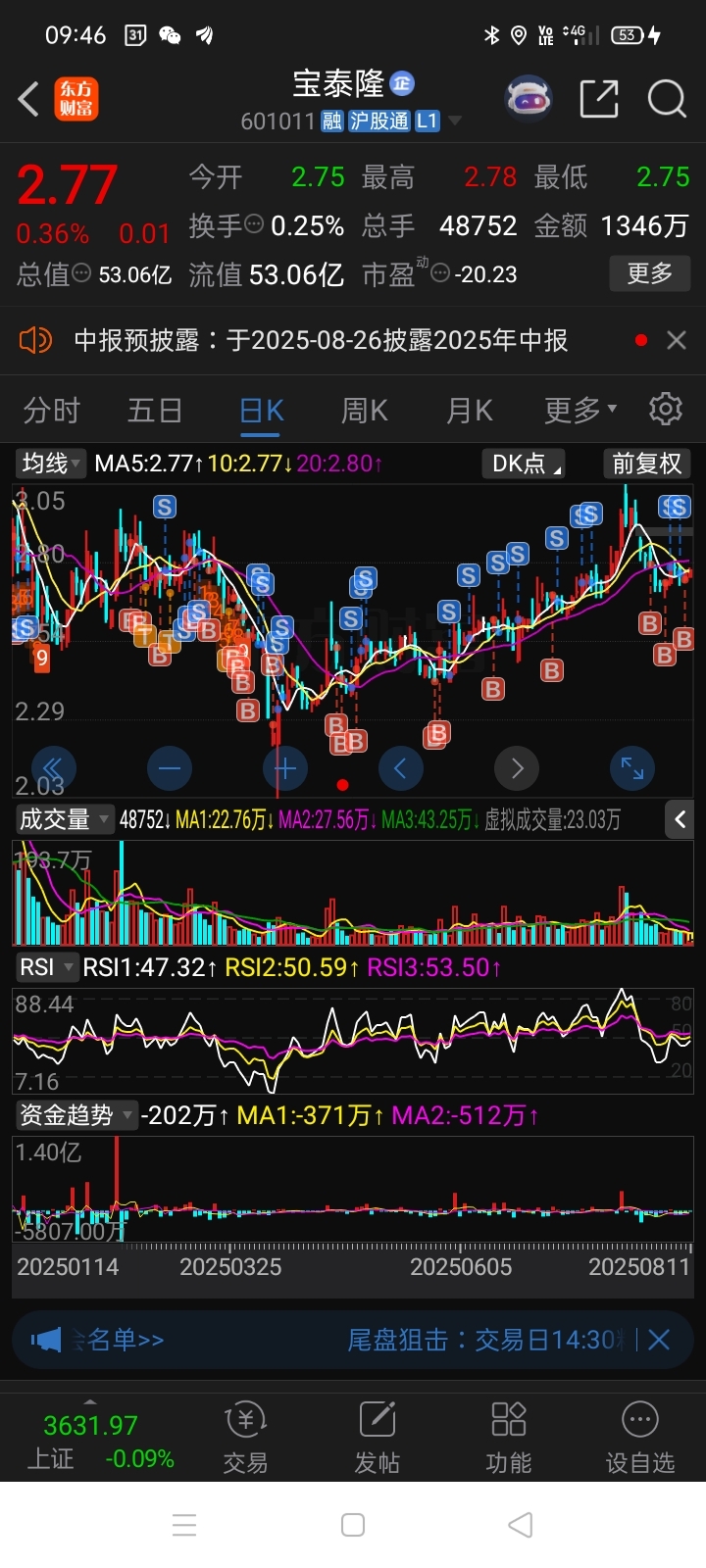This screenshot has height=1568, width=706.
Task: Open RSI indicator dropdown
Action: [x=46, y=967]
